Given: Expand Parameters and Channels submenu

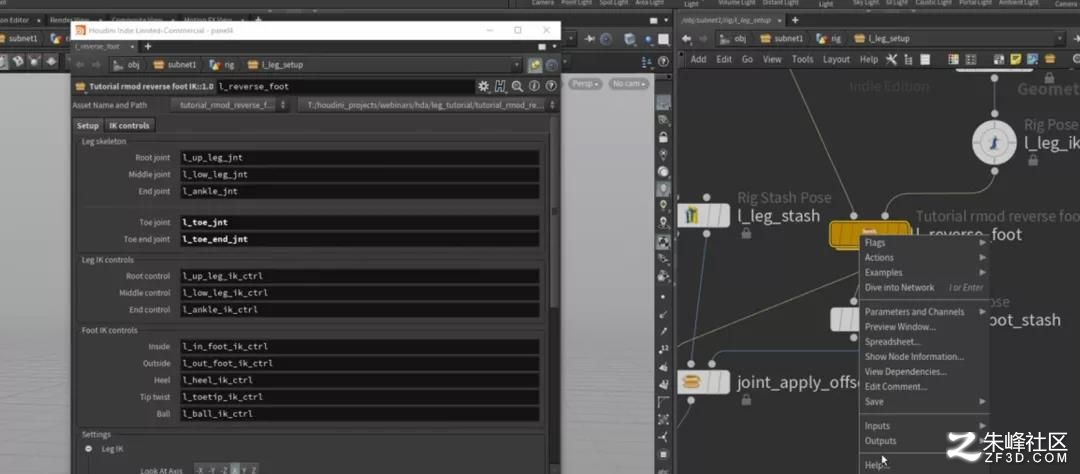Looking at the screenshot, I should point(924,312).
